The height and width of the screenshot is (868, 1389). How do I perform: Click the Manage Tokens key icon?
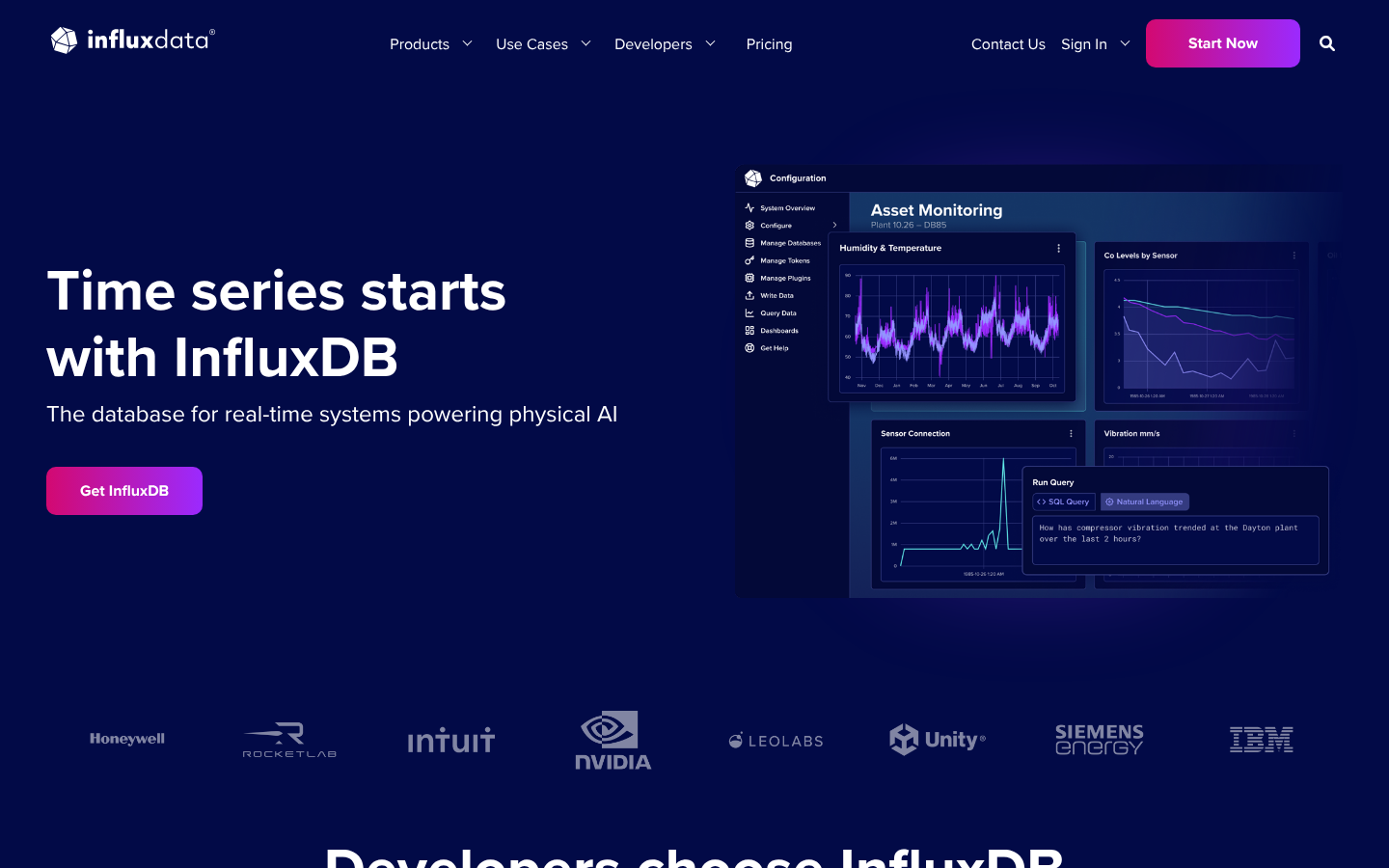tap(749, 260)
